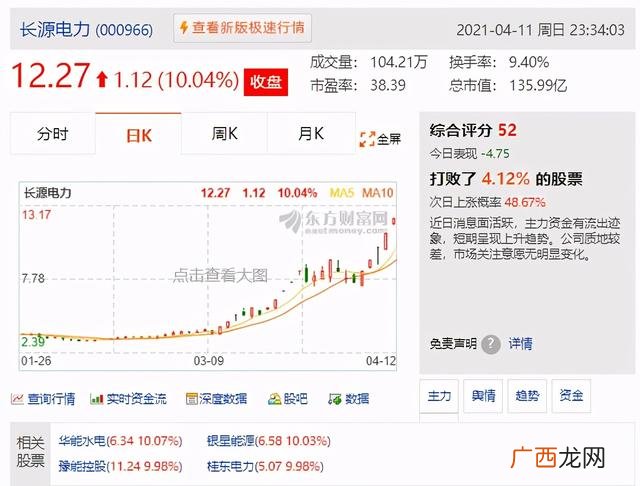
Task: Click the 查询行情 chart icon
Action: (x=17, y=399)
